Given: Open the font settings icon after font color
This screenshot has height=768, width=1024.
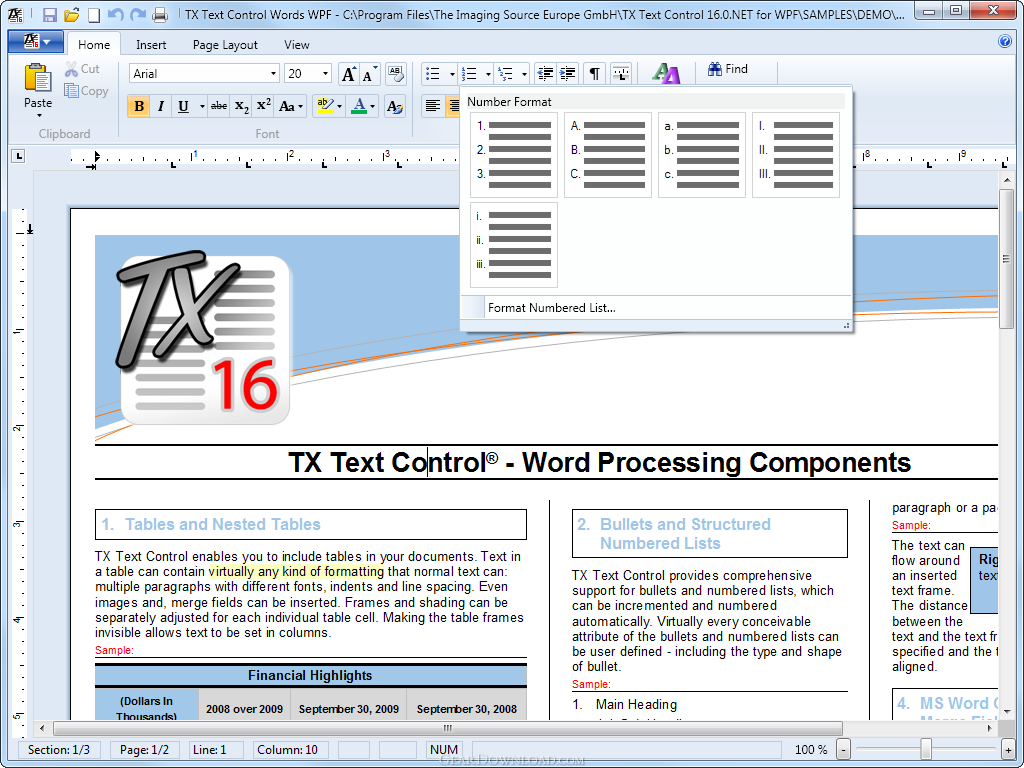Looking at the screenshot, I should click(395, 106).
